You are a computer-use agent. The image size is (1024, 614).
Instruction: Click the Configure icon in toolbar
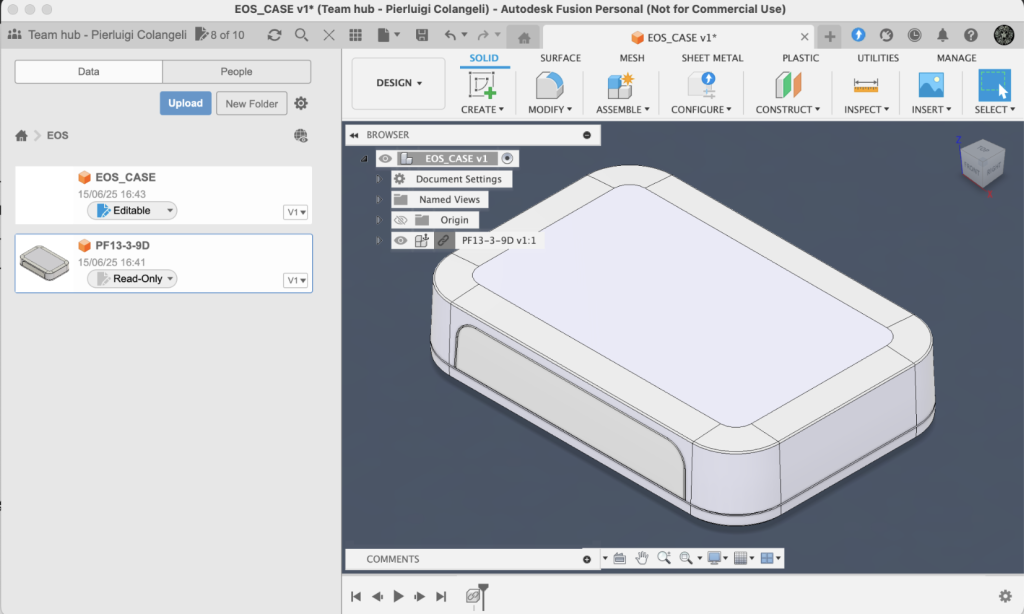(702, 85)
